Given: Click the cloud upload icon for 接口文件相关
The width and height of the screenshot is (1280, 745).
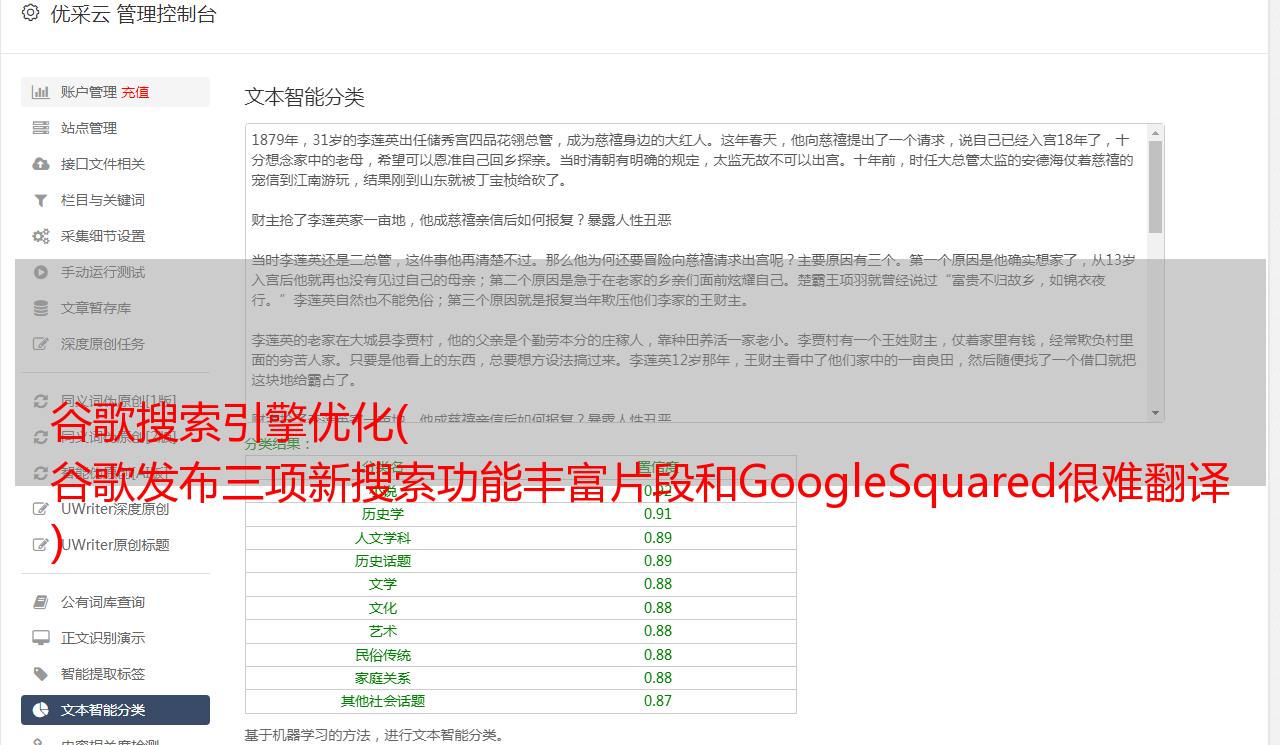Looking at the screenshot, I should click(41, 164).
